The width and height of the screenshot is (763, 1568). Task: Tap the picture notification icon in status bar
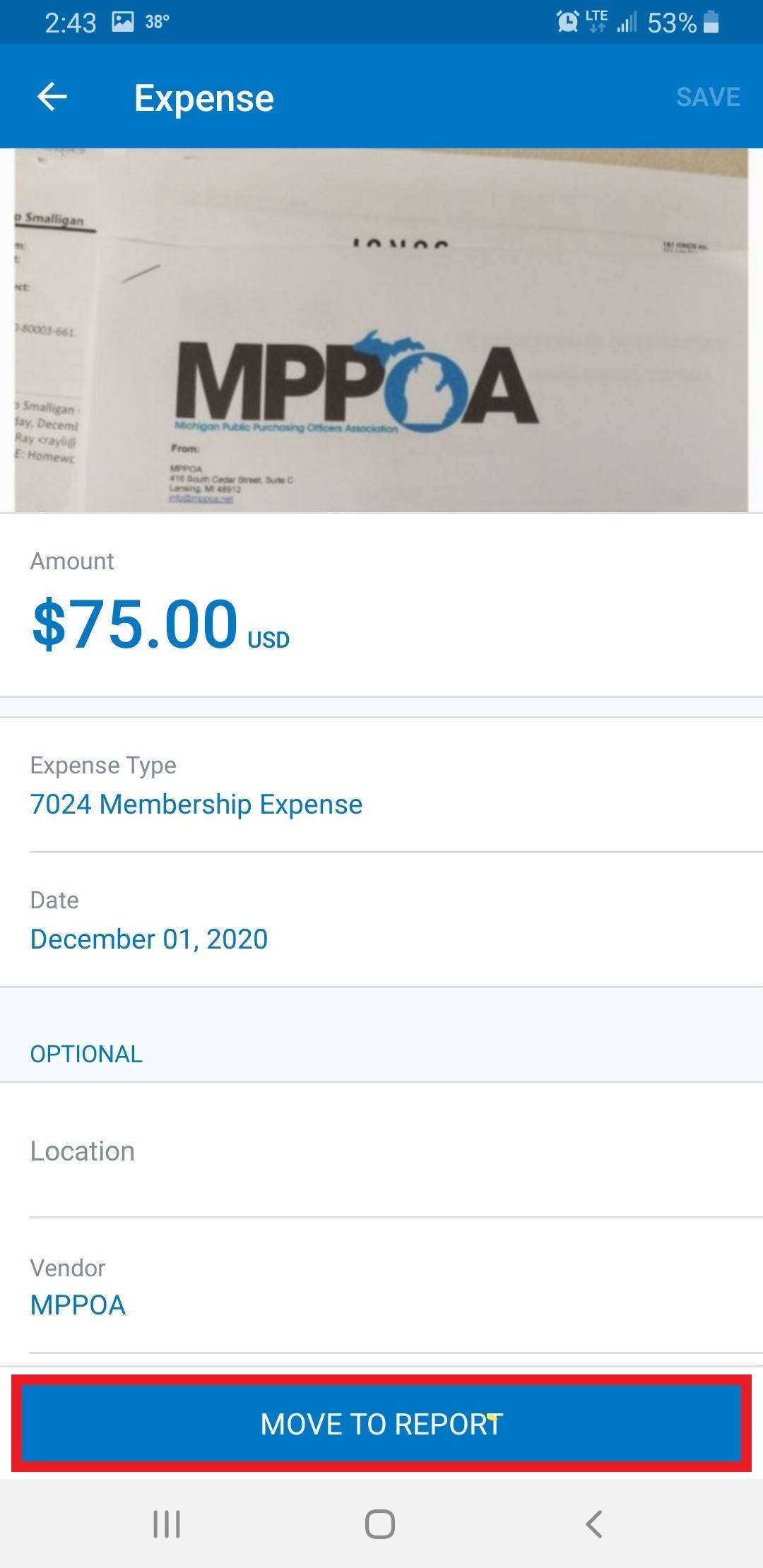click(123, 22)
